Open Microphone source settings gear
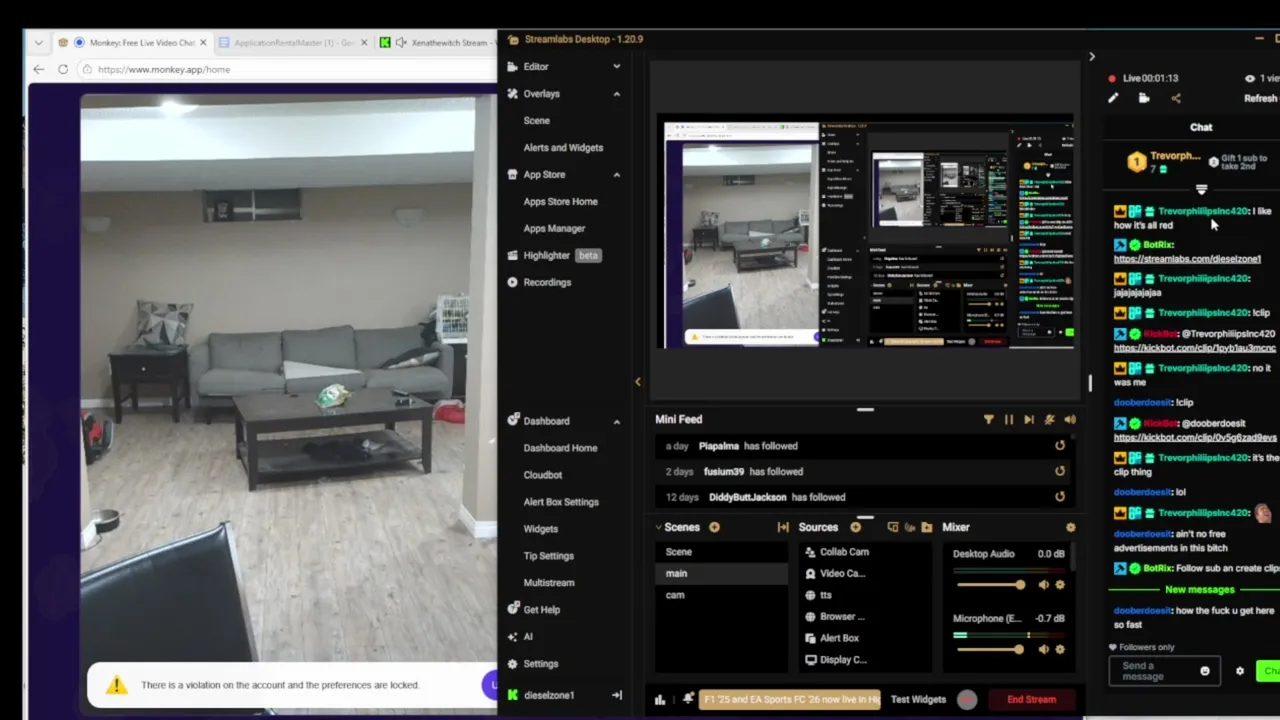Viewport: 1280px width, 720px height. (1061, 650)
